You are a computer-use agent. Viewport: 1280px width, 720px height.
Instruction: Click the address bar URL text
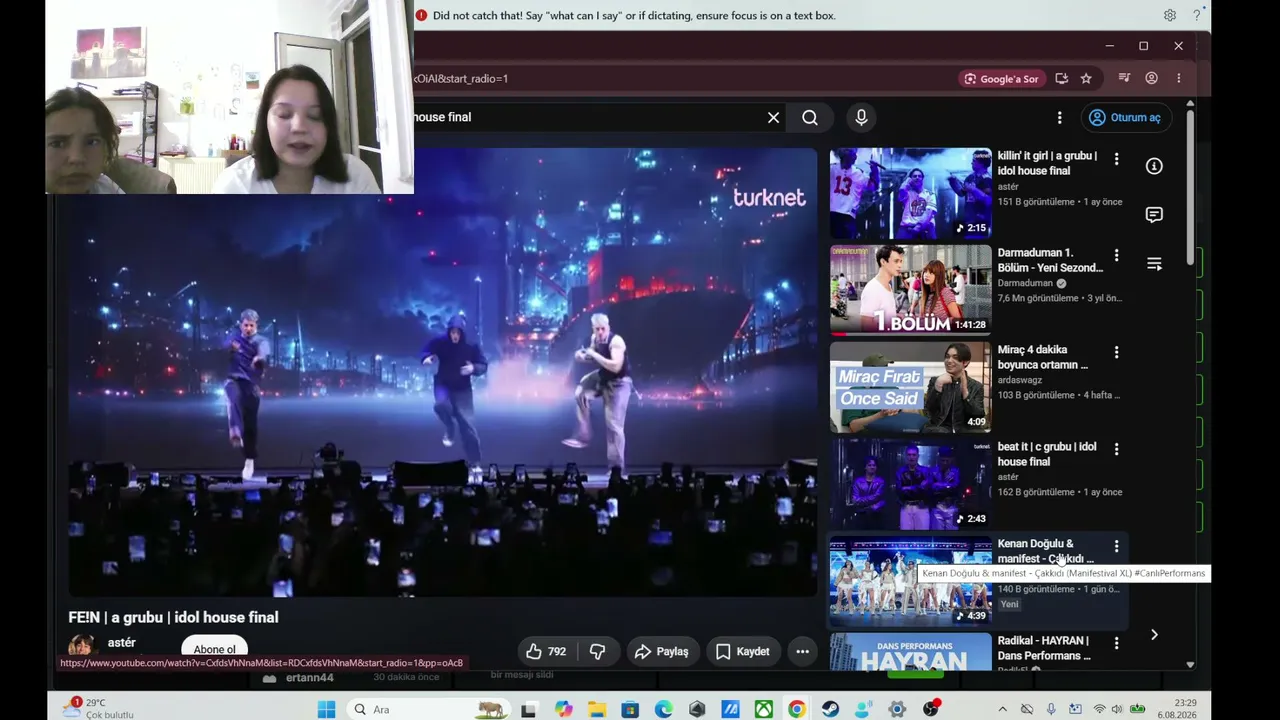[x=461, y=78]
